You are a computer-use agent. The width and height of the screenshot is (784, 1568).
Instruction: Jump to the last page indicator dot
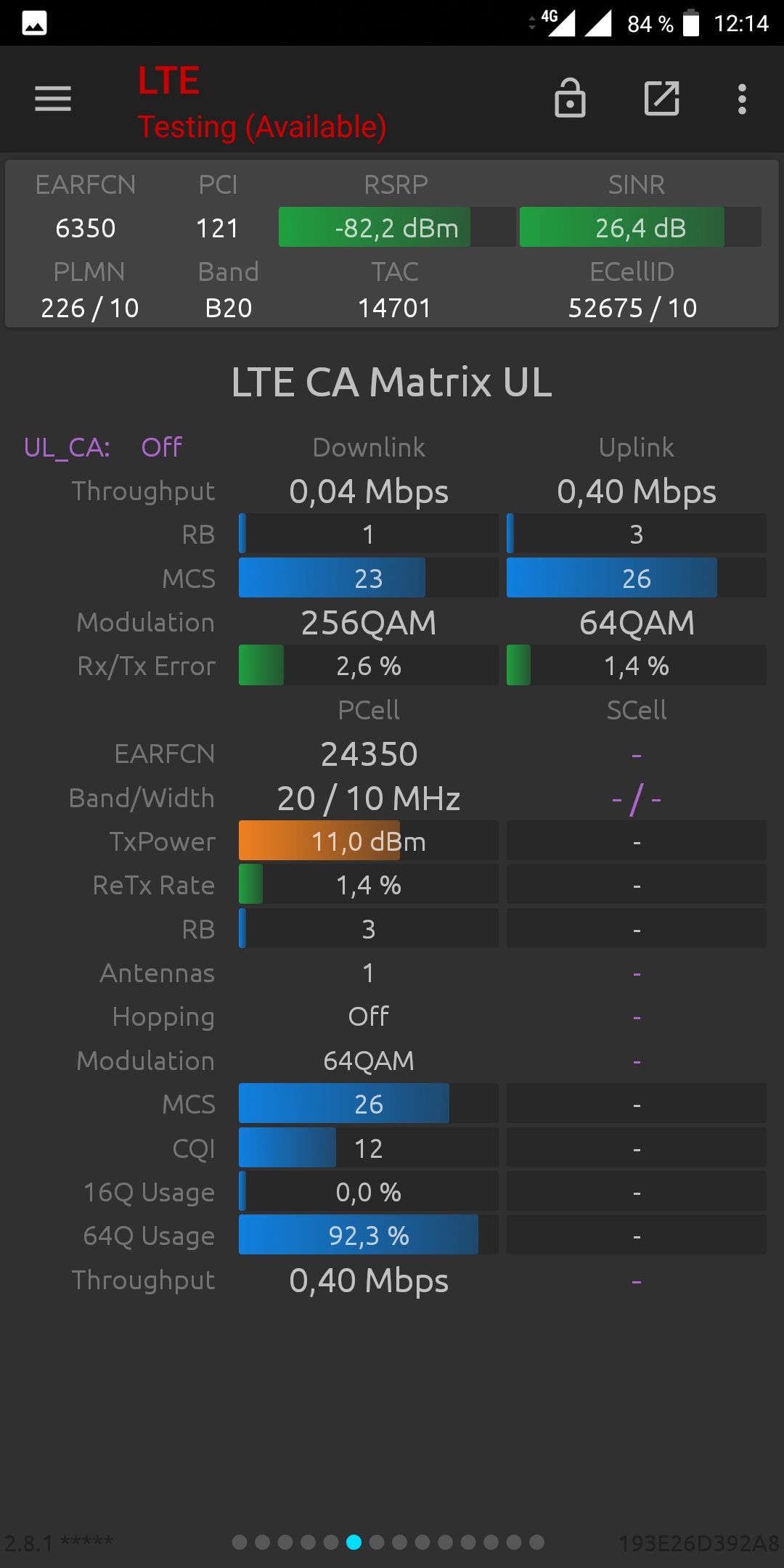536,1542
